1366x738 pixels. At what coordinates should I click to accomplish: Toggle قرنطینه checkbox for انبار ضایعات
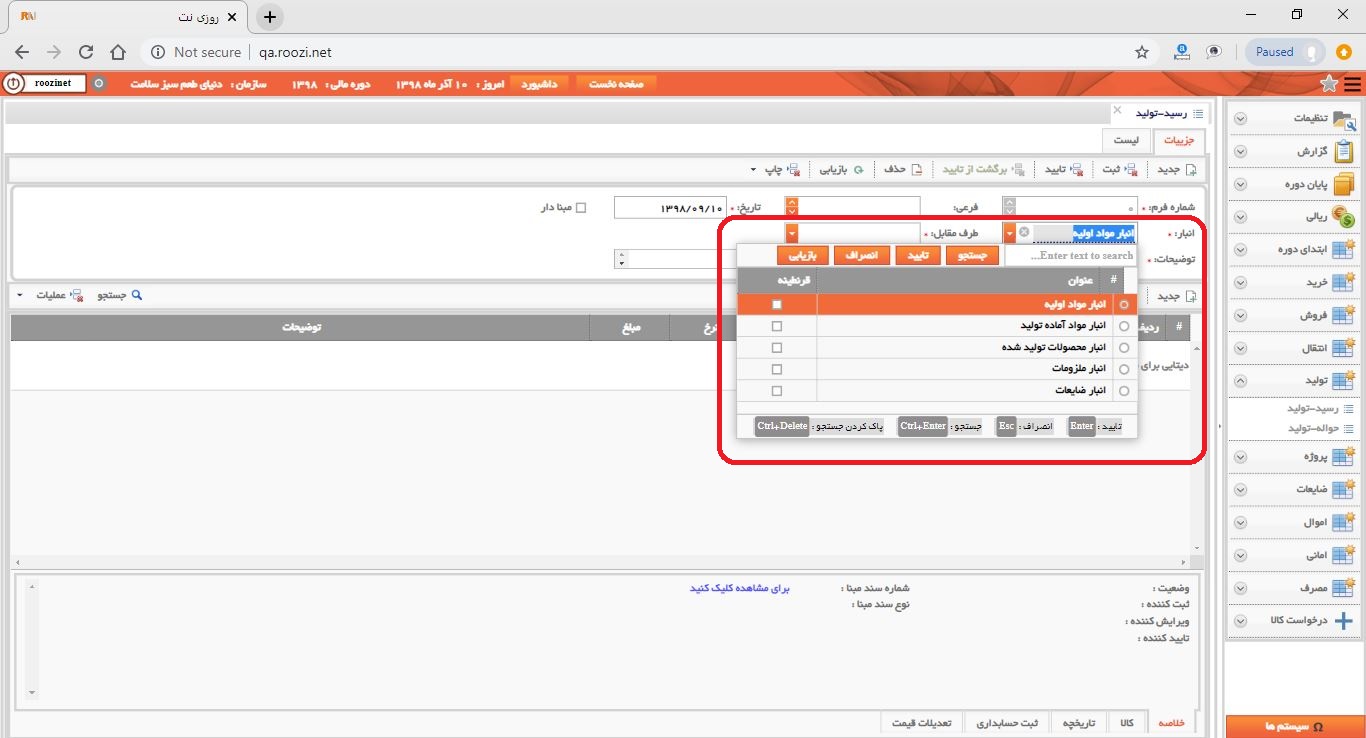coord(777,391)
